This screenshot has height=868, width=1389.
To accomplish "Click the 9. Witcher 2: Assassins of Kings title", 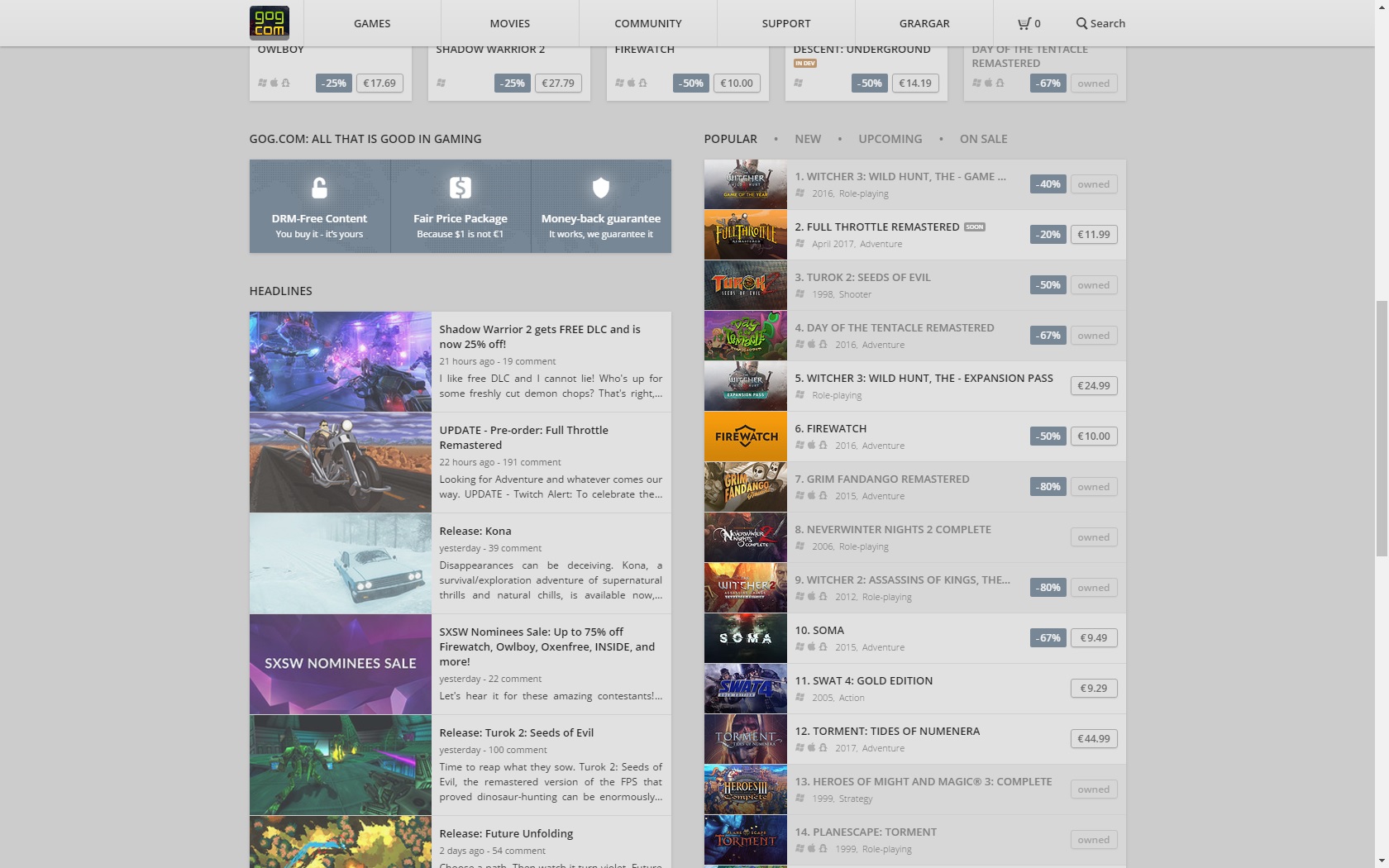I will 902,579.
